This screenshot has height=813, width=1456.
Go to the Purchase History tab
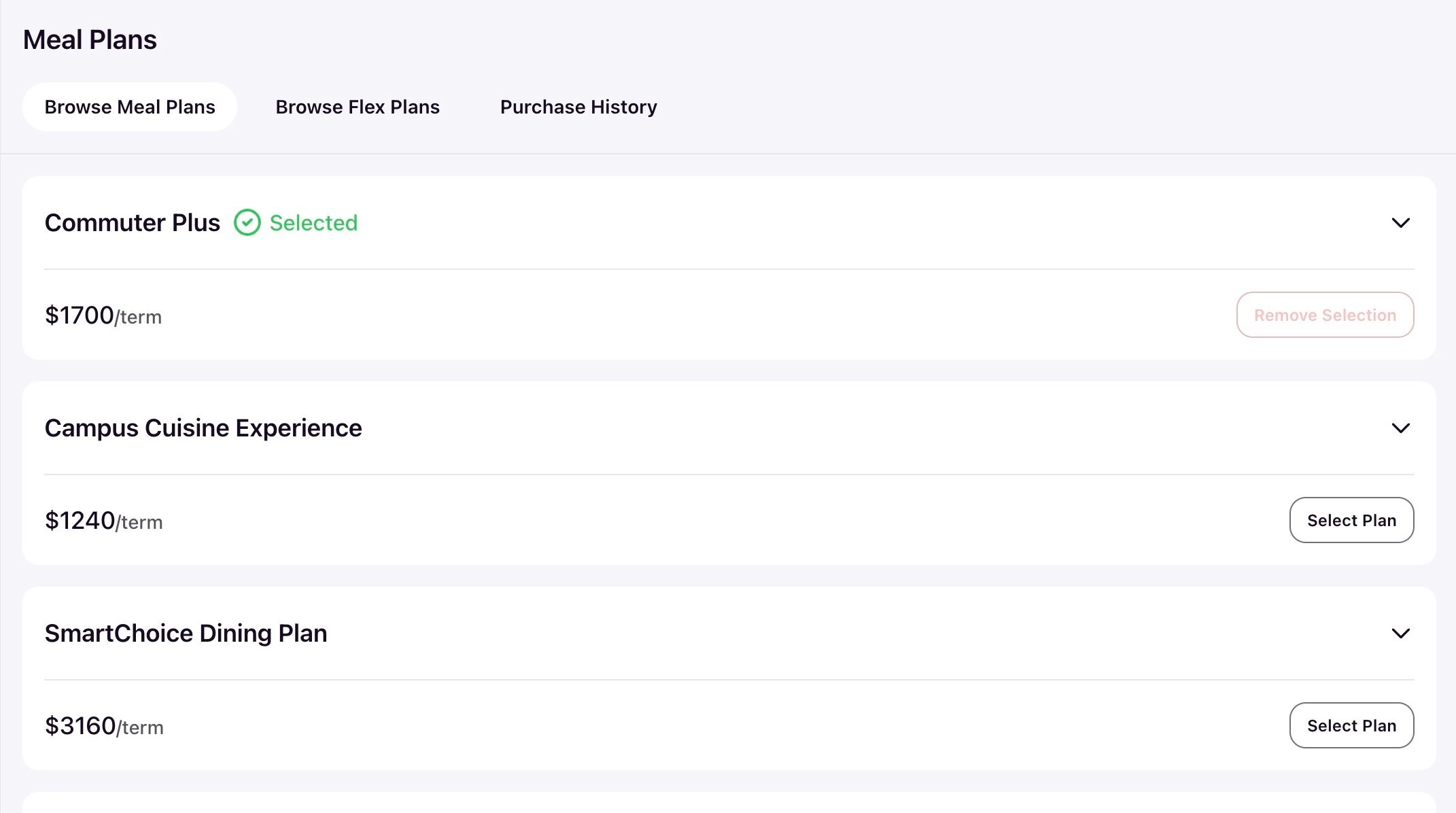578,107
